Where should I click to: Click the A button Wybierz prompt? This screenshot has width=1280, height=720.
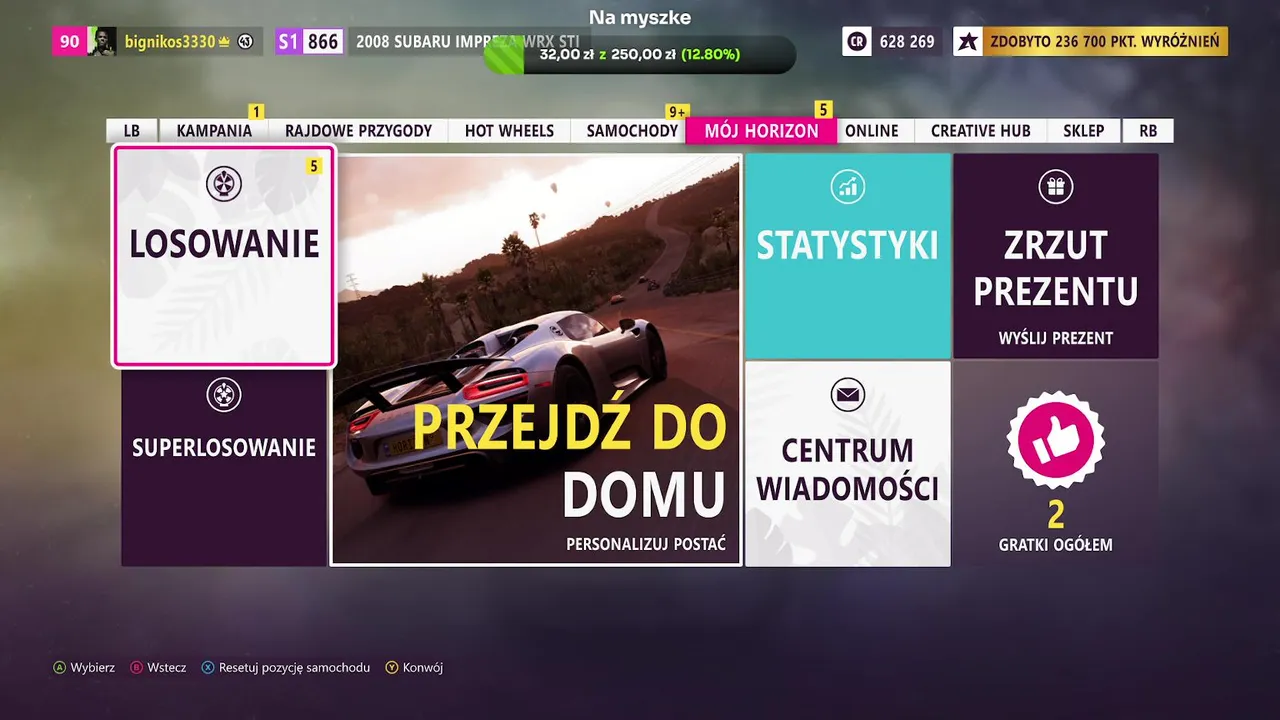(x=85, y=668)
